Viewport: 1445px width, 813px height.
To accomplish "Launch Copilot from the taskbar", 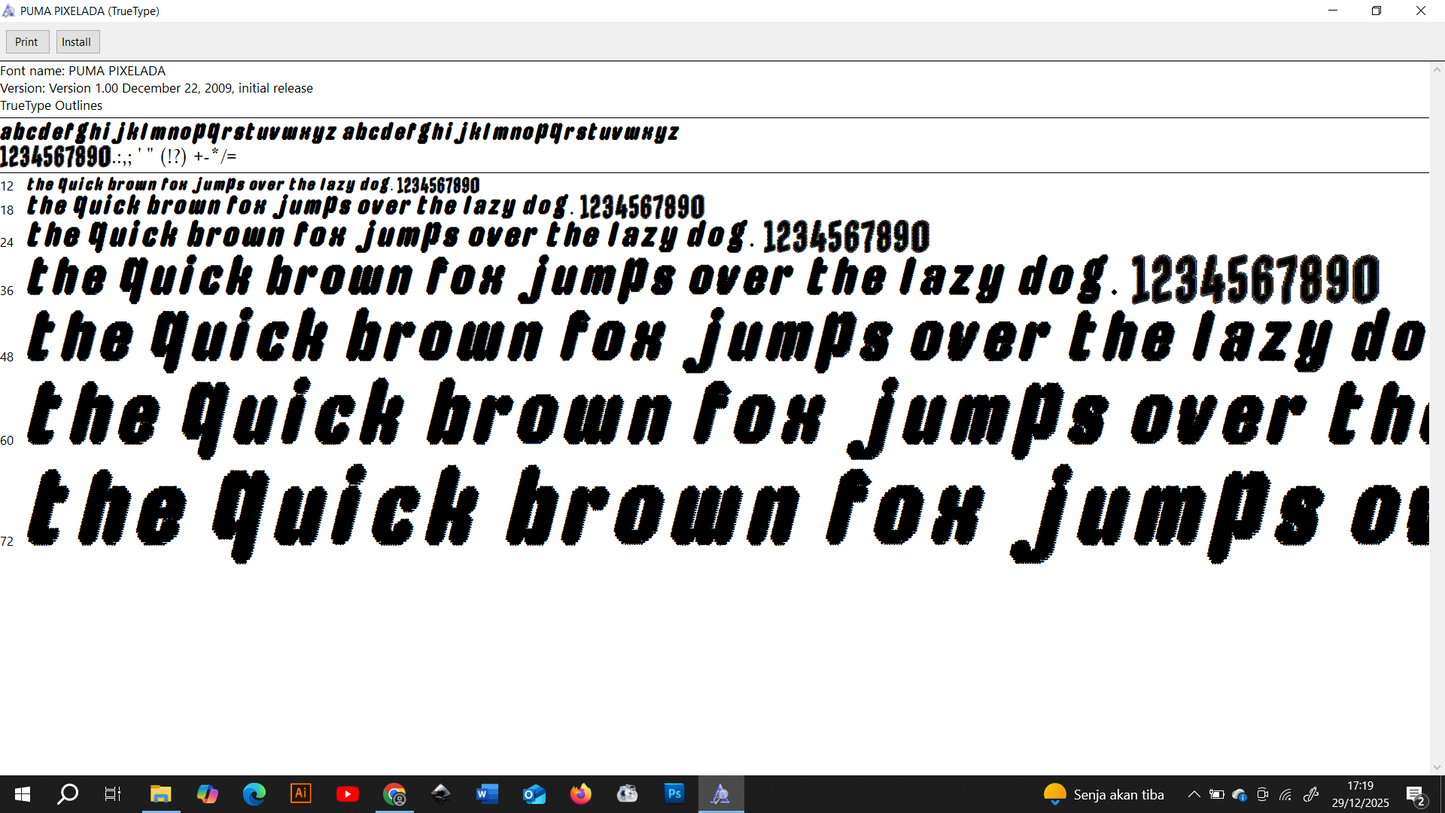I will [x=207, y=794].
